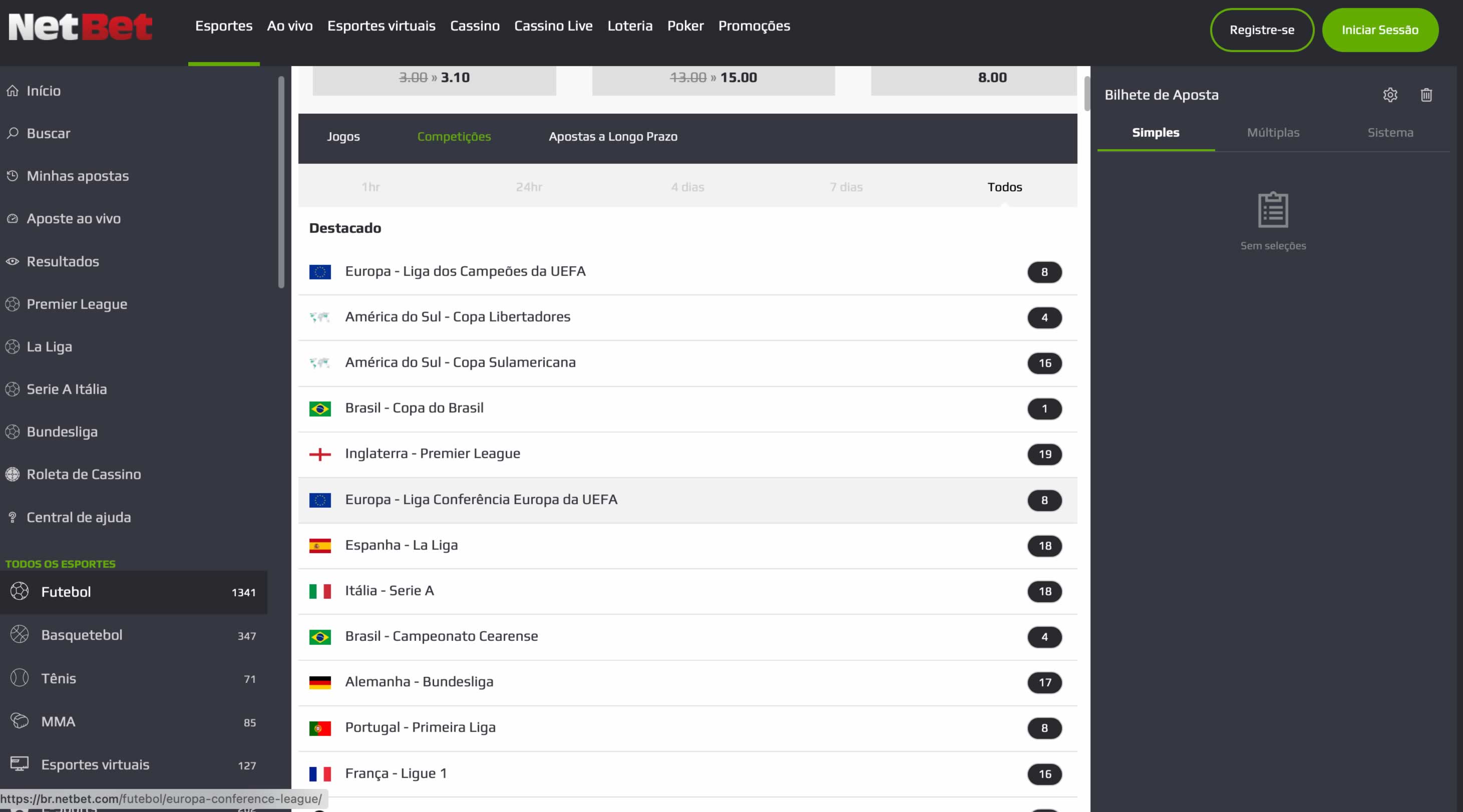This screenshot has height=812, width=1463.
Task: Click the 16 count badge for Copa Sulamericana
Action: point(1044,363)
